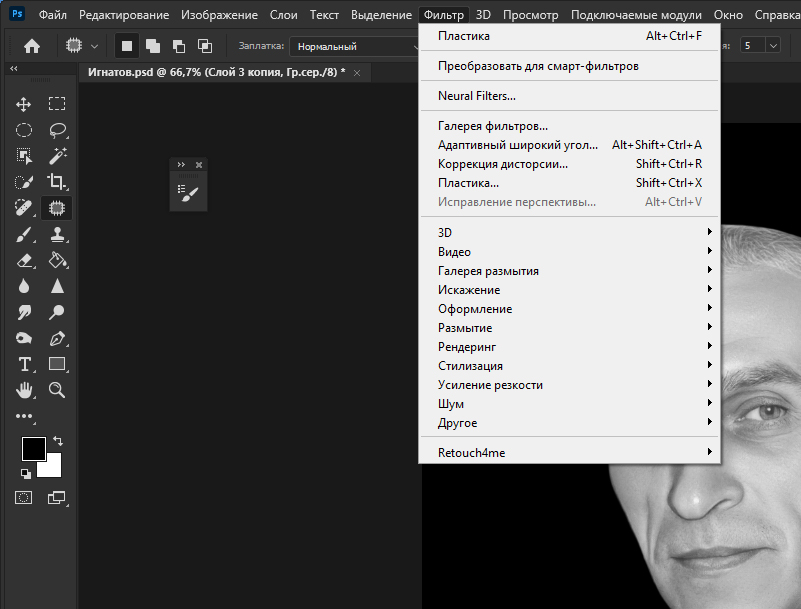The width and height of the screenshot is (801, 609).
Task: Enable New Selection mode button
Action: click(x=127, y=46)
